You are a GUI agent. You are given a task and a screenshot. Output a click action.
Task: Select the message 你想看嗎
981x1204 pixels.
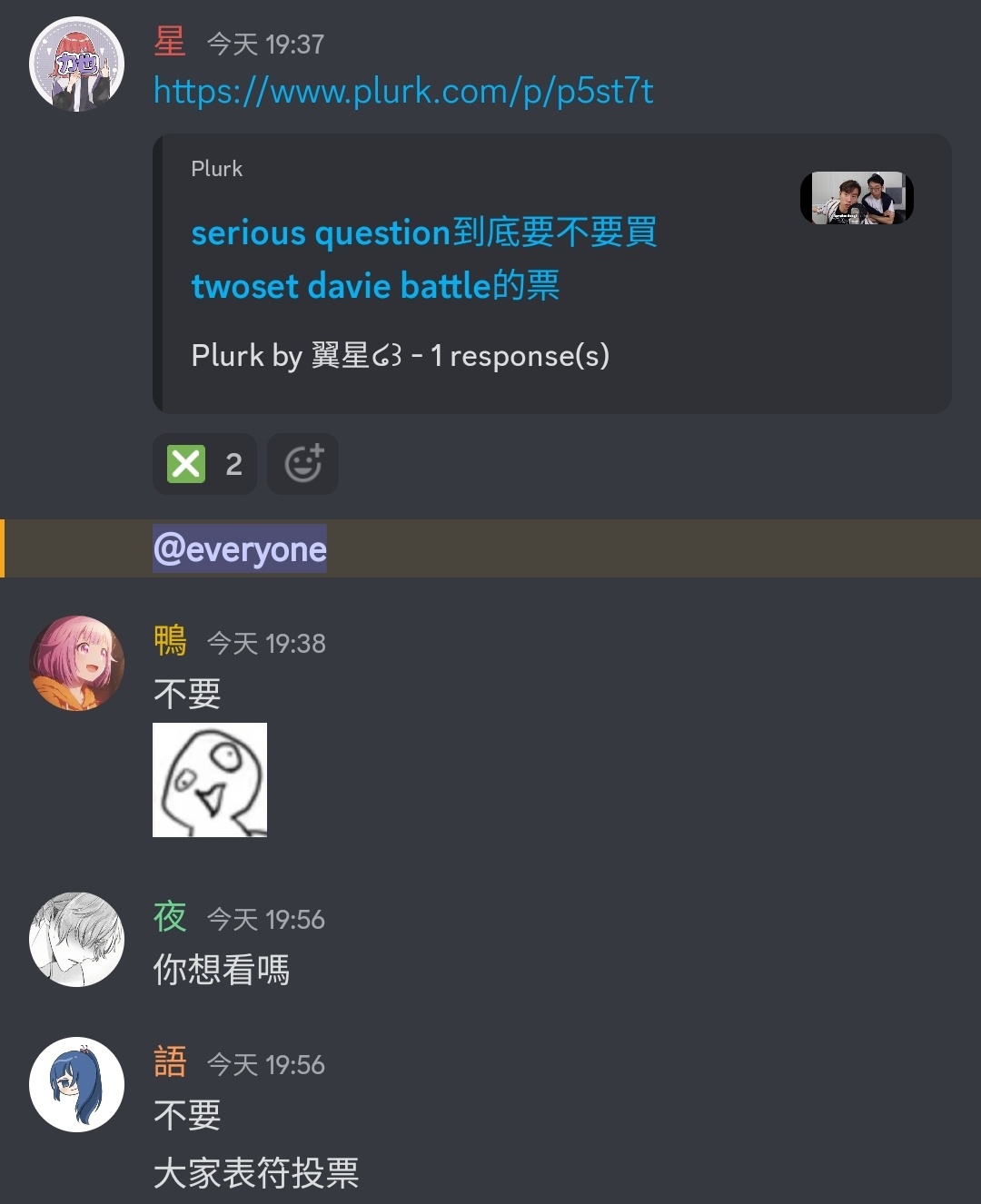click(x=222, y=970)
